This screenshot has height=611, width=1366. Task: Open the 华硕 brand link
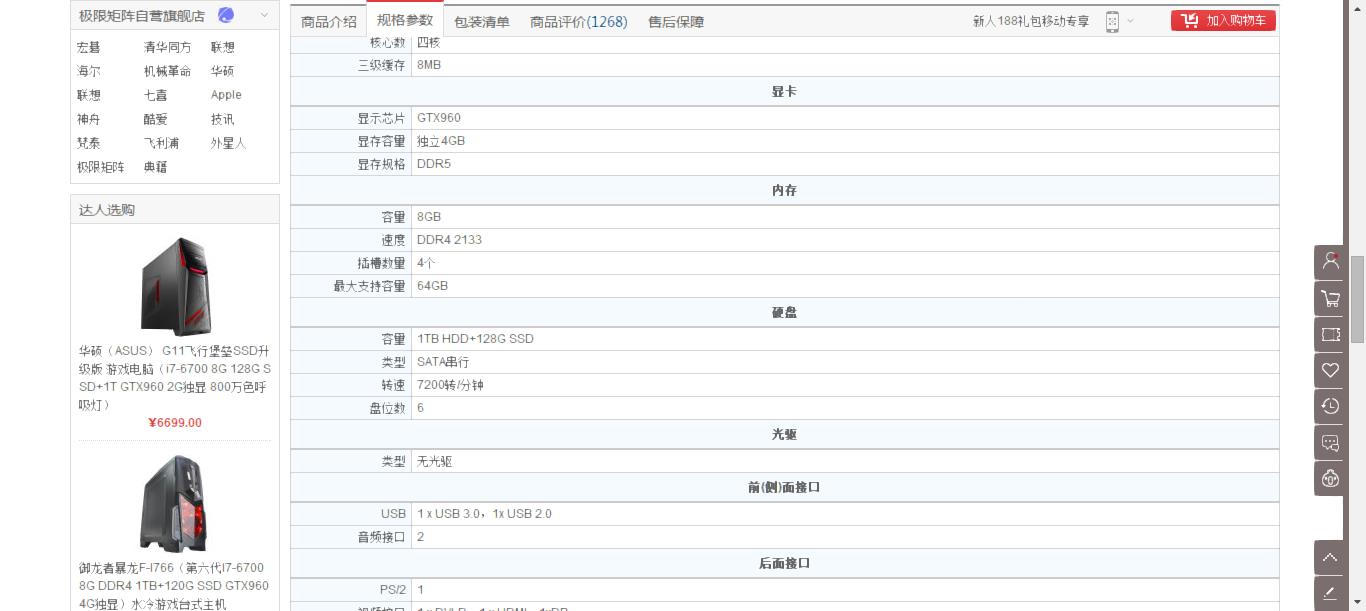coord(222,71)
